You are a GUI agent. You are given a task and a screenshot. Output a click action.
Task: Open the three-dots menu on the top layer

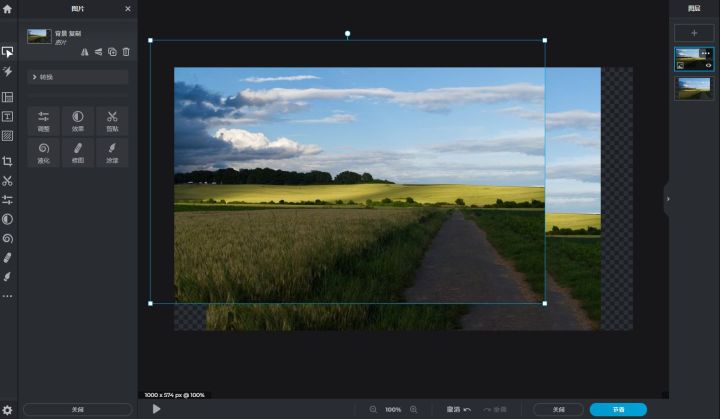coord(706,53)
